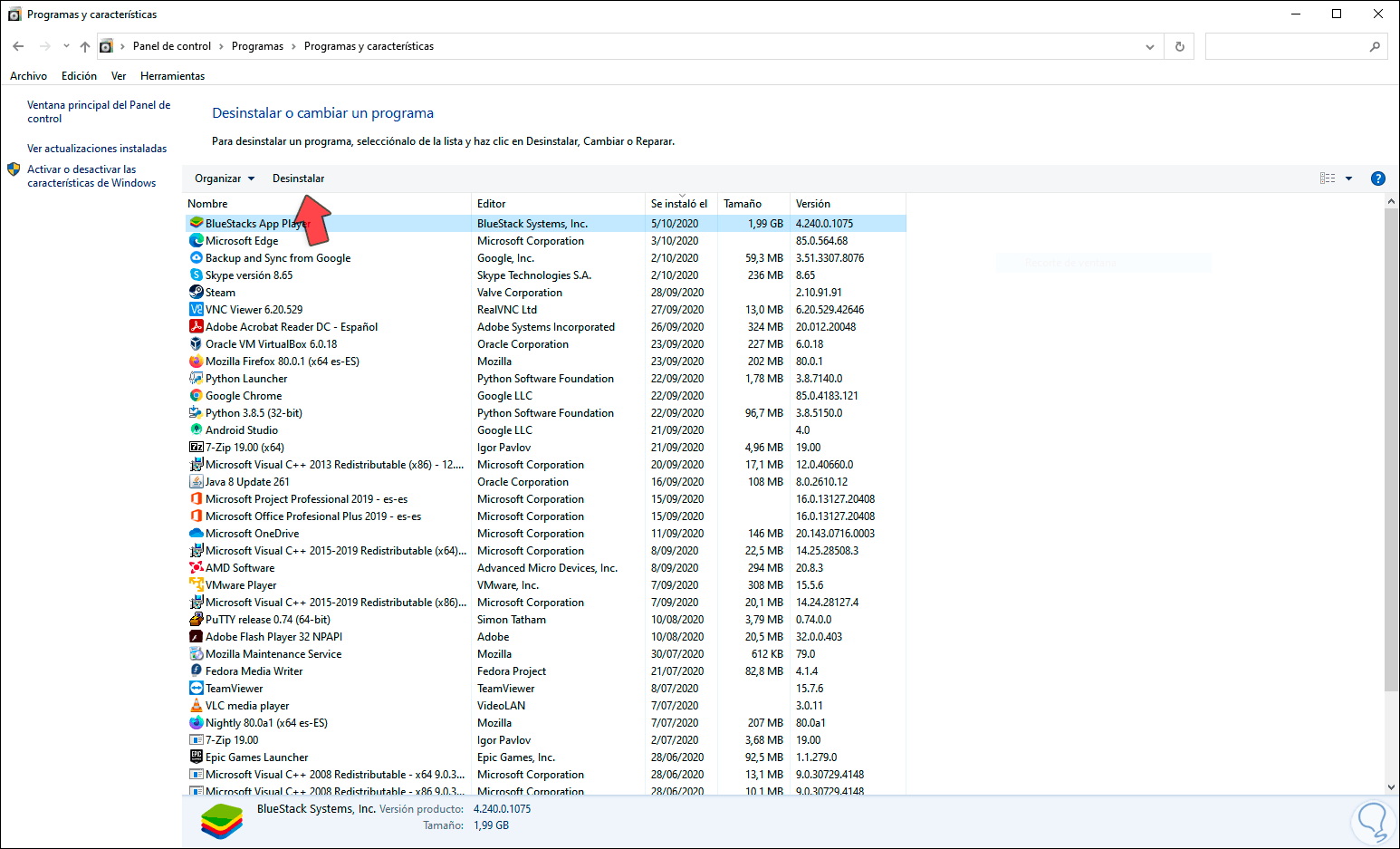The image size is (1400, 849).
Task: Open the help button in toolbar
Action: [1378, 178]
